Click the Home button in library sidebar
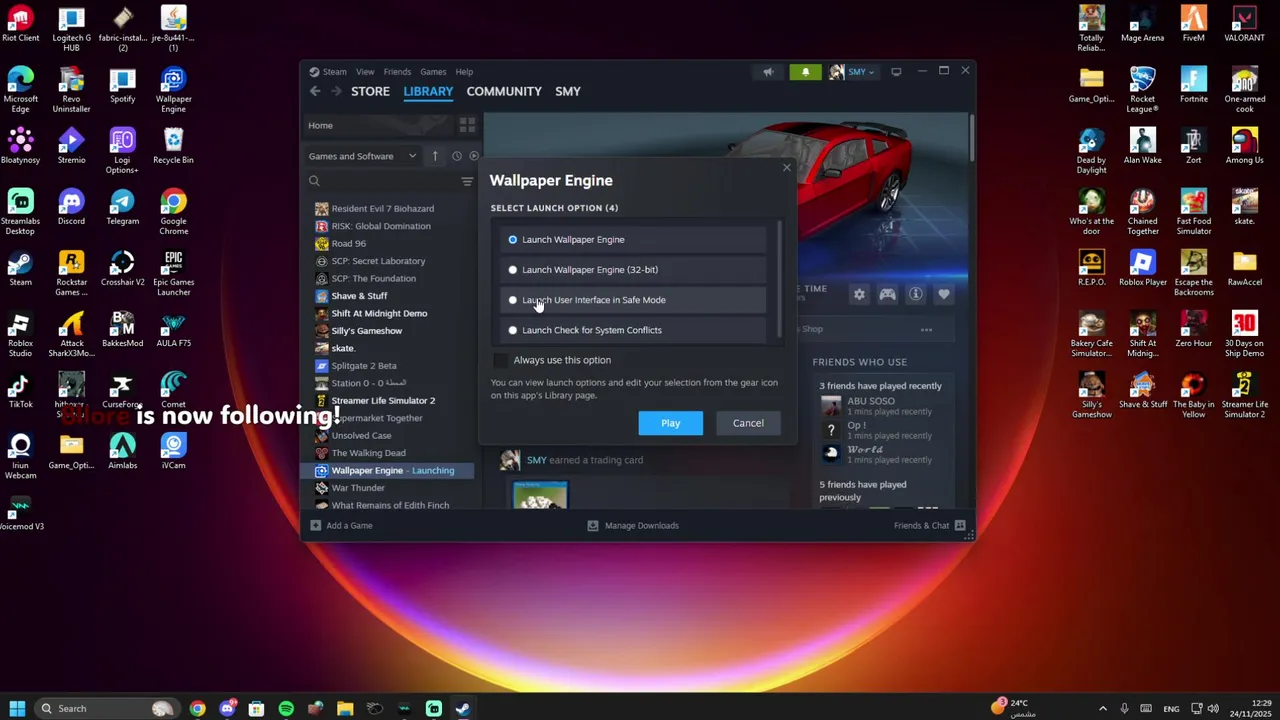1280x720 pixels. click(379, 125)
